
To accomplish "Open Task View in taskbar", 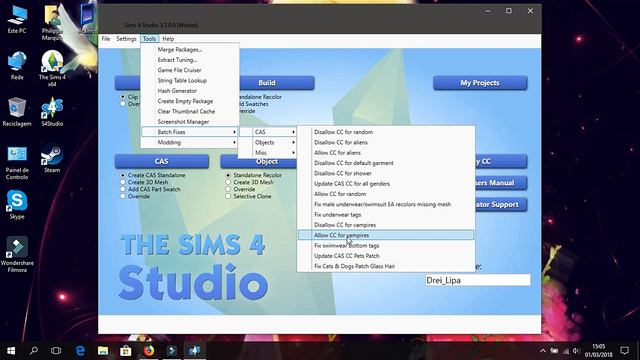I will (56, 351).
